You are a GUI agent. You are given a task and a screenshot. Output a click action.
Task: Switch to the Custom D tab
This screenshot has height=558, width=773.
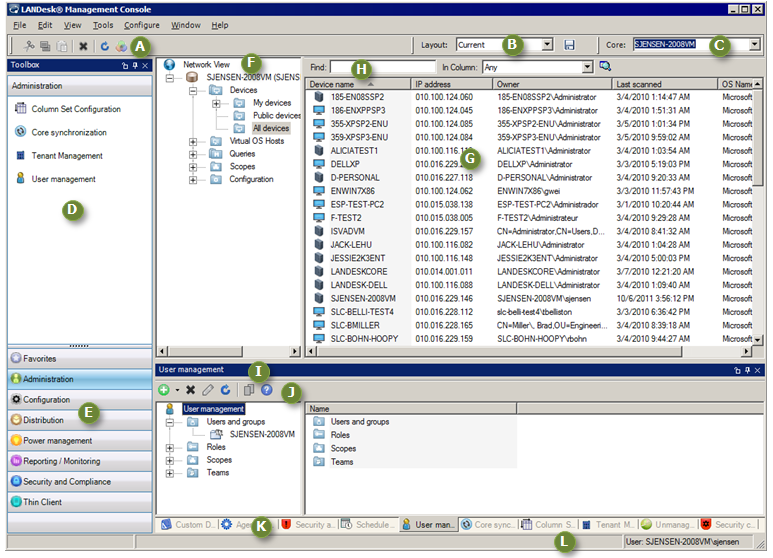pyautogui.click(x=189, y=525)
